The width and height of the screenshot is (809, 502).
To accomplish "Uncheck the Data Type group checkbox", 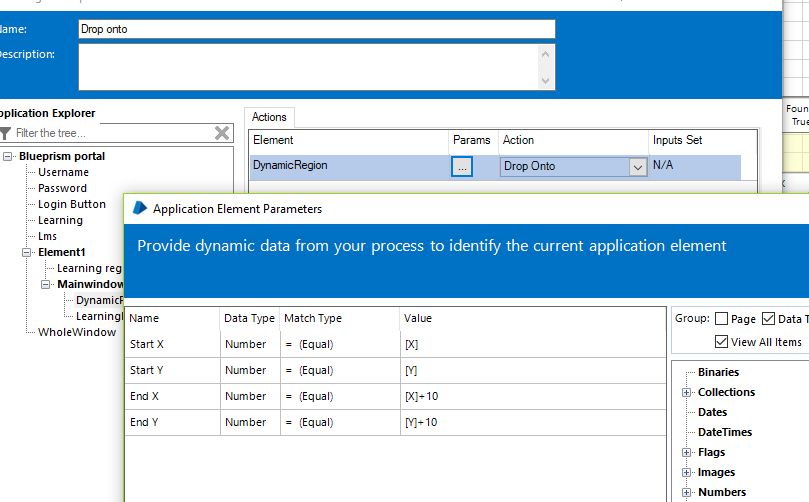I will [768, 319].
